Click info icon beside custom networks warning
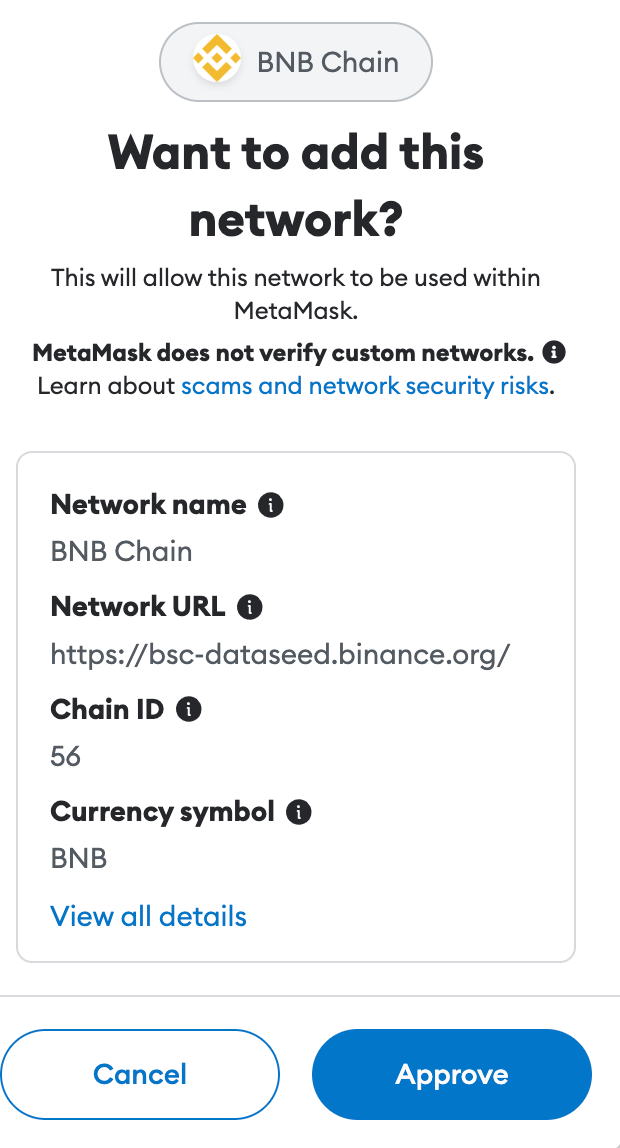 click(554, 352)
